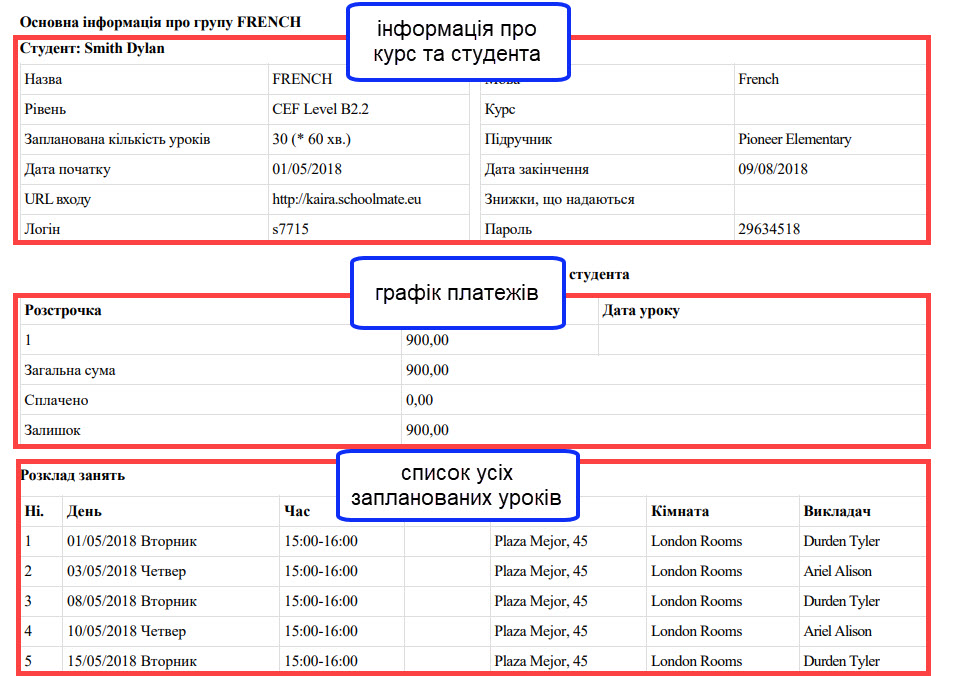Viewport: 966px width, 676px height.
Task: Select the textbook value Pioneer Elementary
Action: click(794, 139)
